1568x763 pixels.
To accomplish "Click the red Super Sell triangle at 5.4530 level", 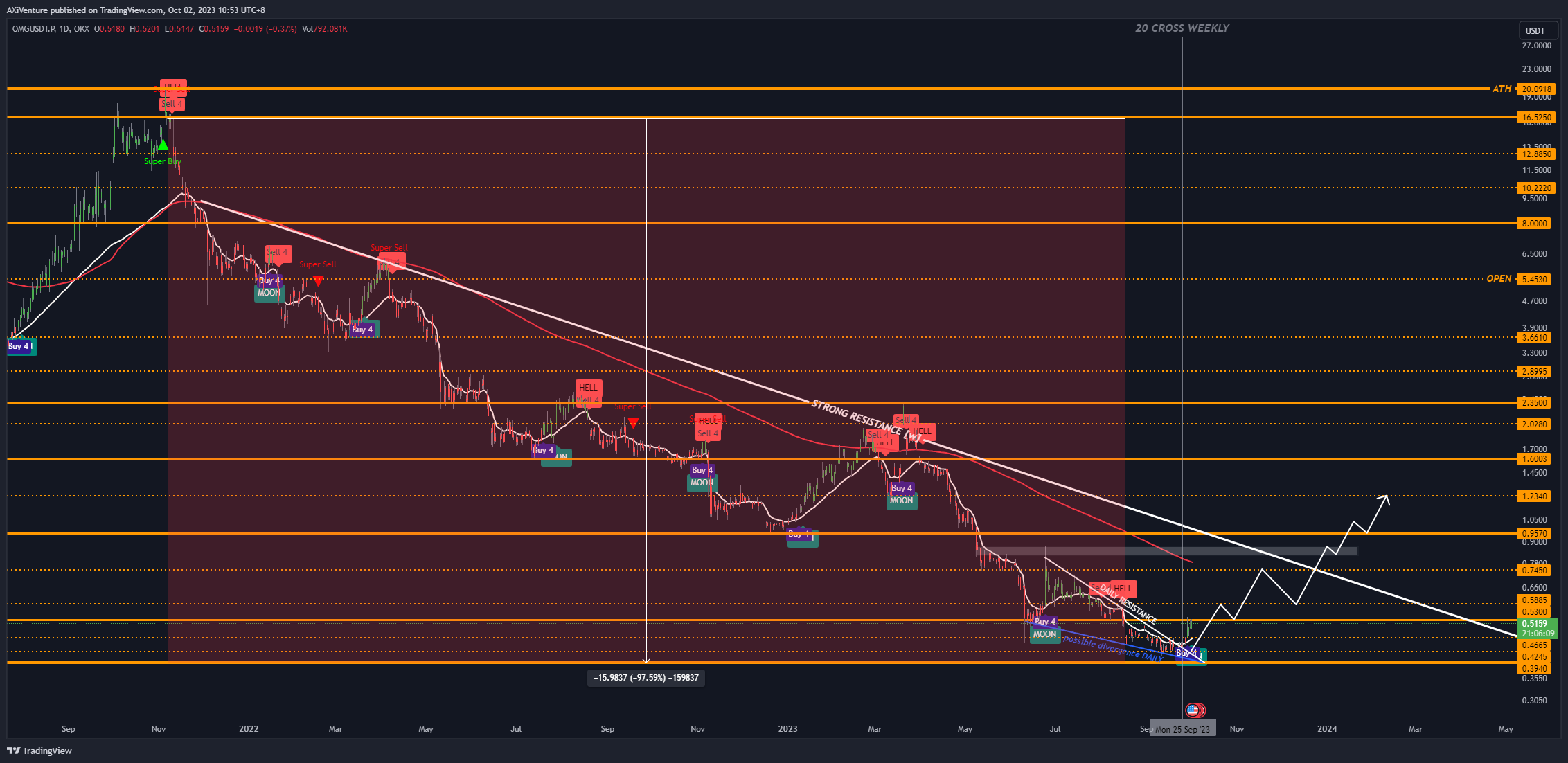I will coord(318,281).
